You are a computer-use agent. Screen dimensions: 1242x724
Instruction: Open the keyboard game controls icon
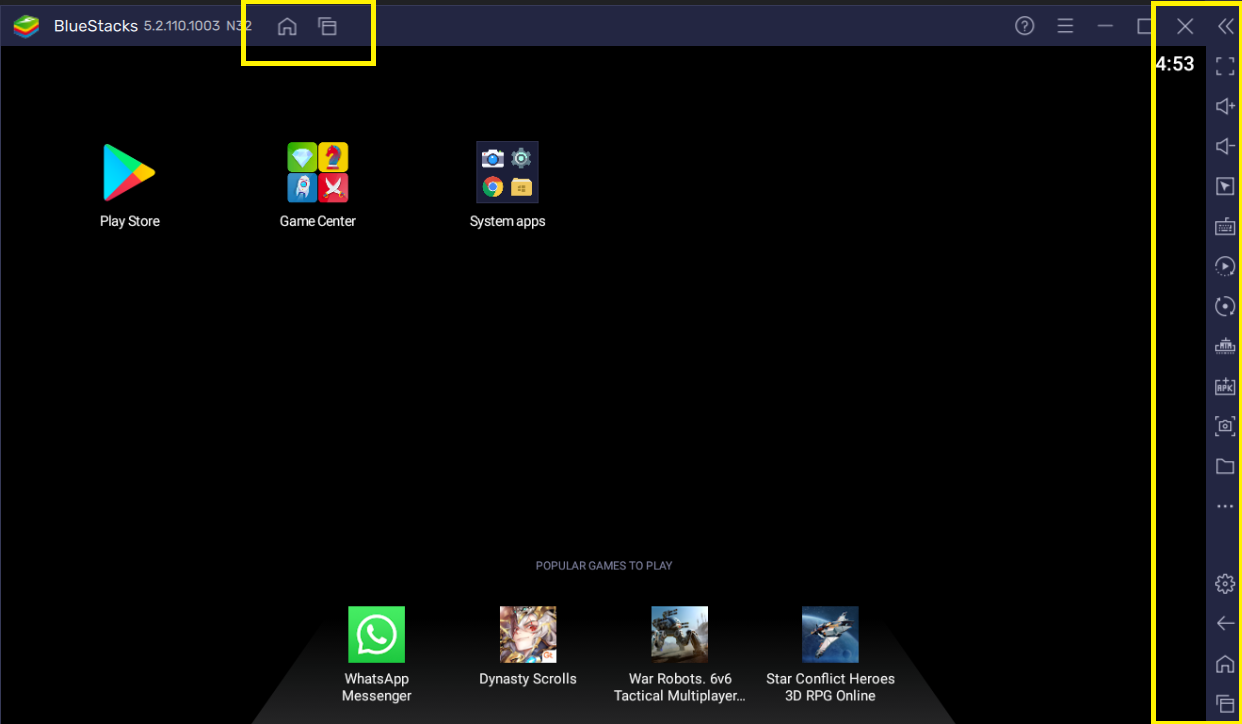[1224, 227]
